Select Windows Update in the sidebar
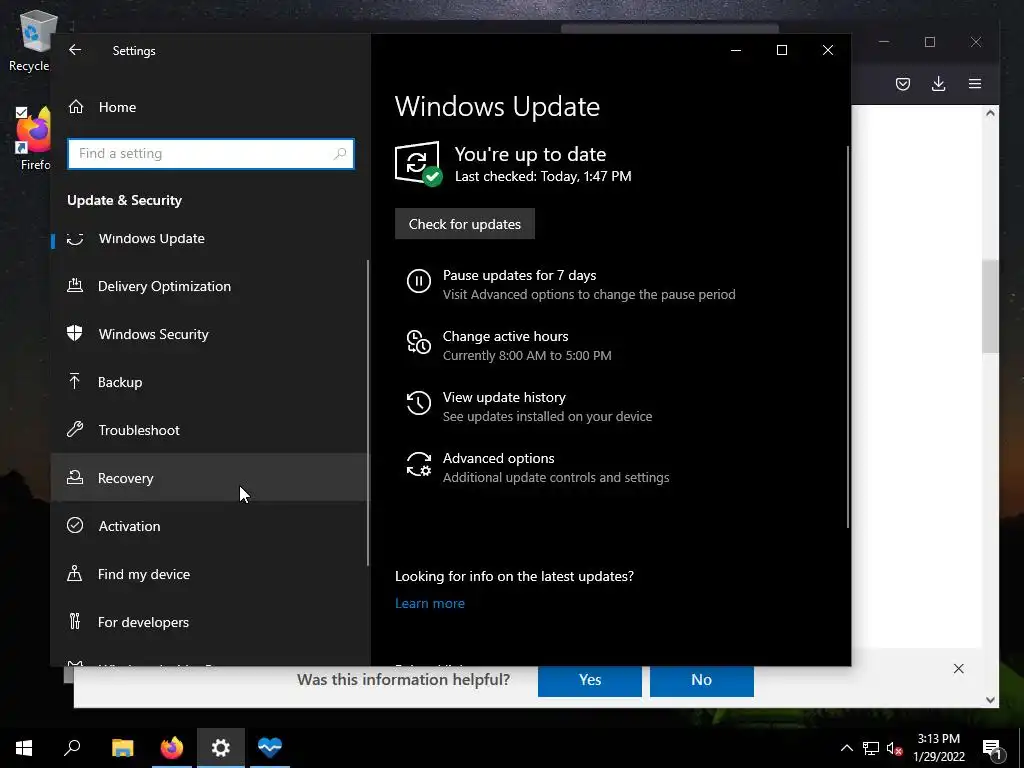 click(x=210, y=238)
